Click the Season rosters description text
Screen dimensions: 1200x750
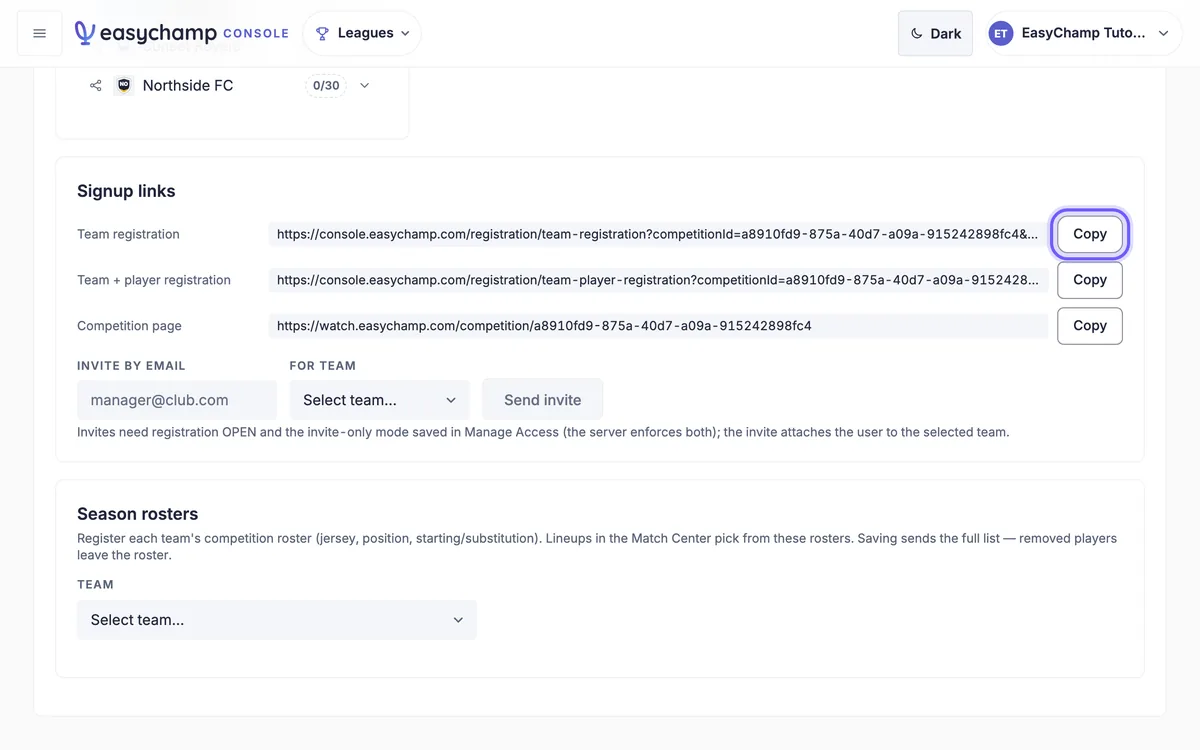(597, 546)
